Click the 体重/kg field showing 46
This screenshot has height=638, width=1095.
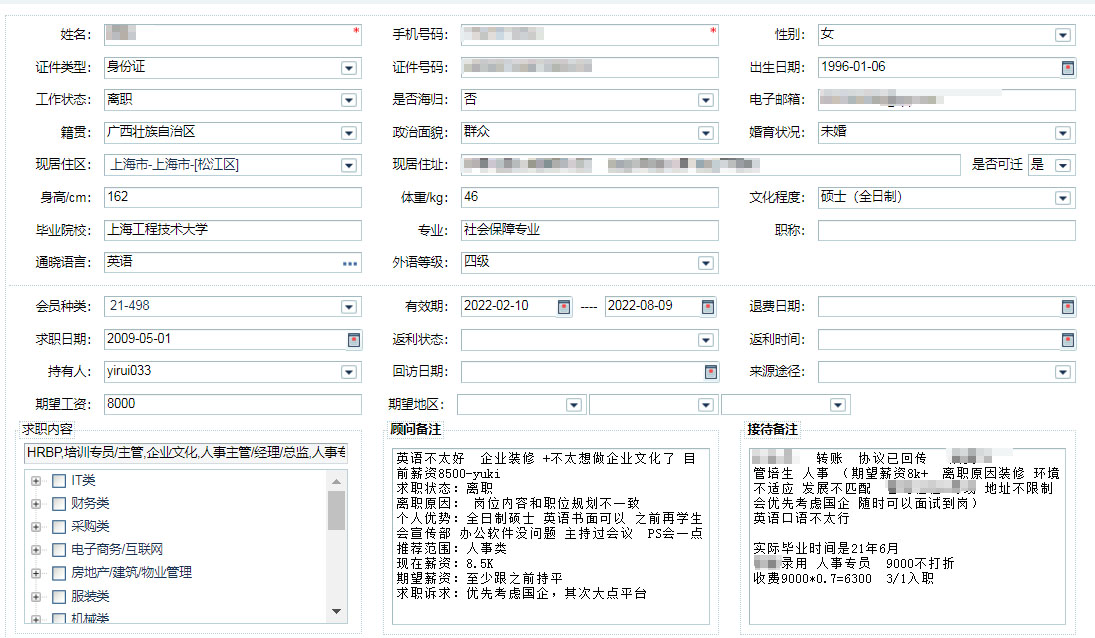point(589,198)
